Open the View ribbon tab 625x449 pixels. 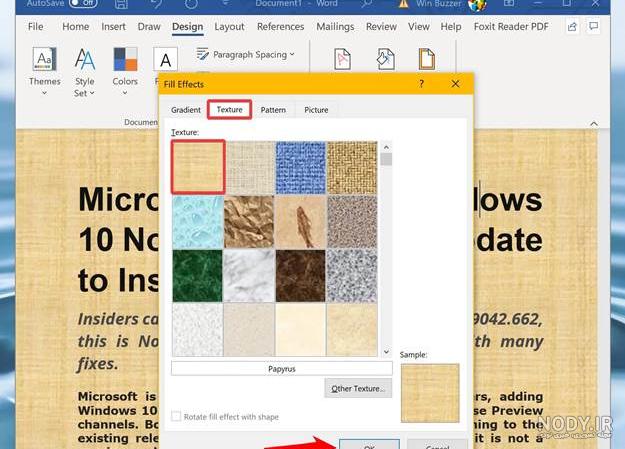419,26
